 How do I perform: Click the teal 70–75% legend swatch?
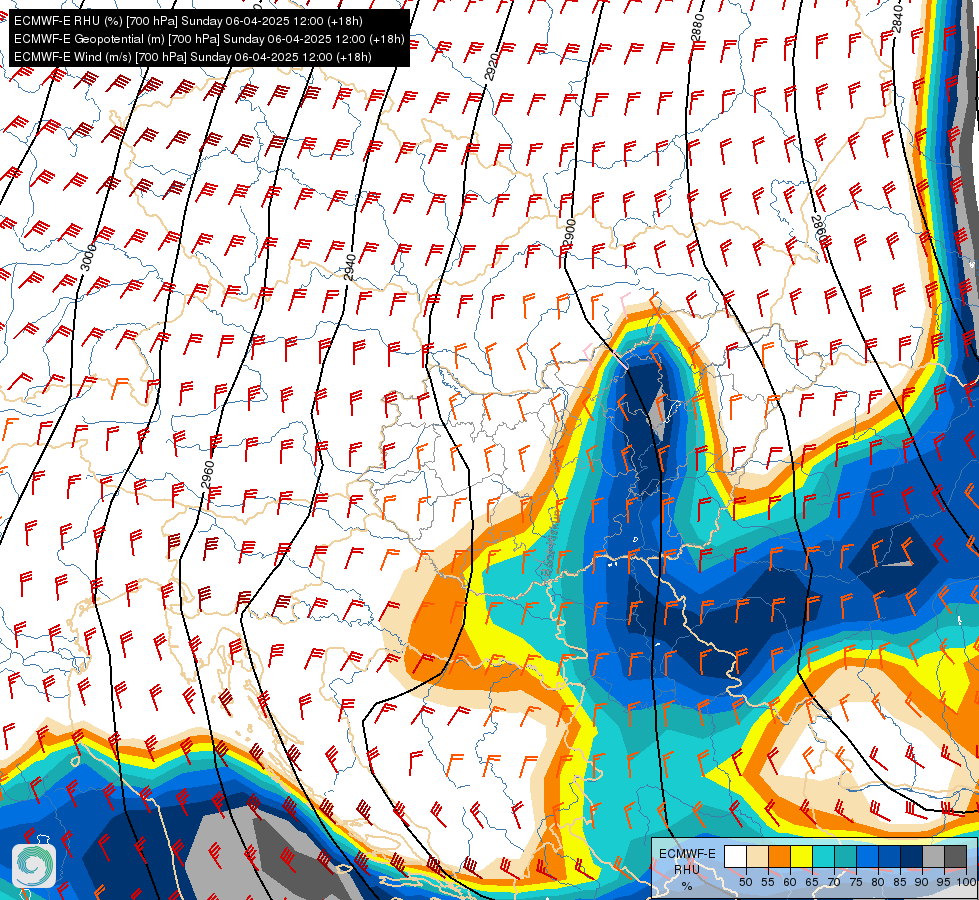point(845,857)
